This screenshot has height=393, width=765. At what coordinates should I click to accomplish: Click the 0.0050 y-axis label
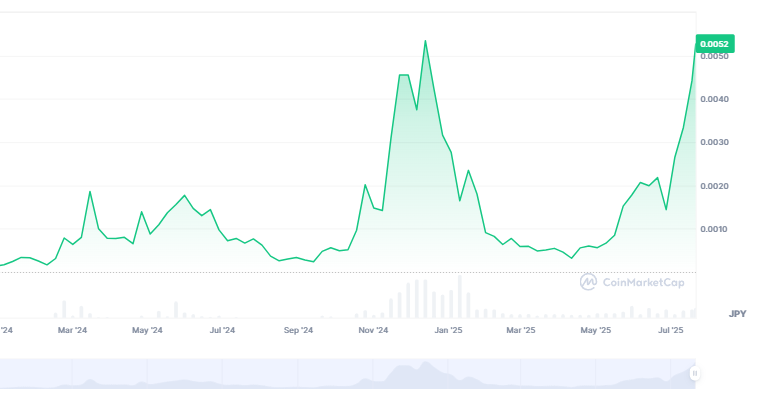tap(714, 57)
